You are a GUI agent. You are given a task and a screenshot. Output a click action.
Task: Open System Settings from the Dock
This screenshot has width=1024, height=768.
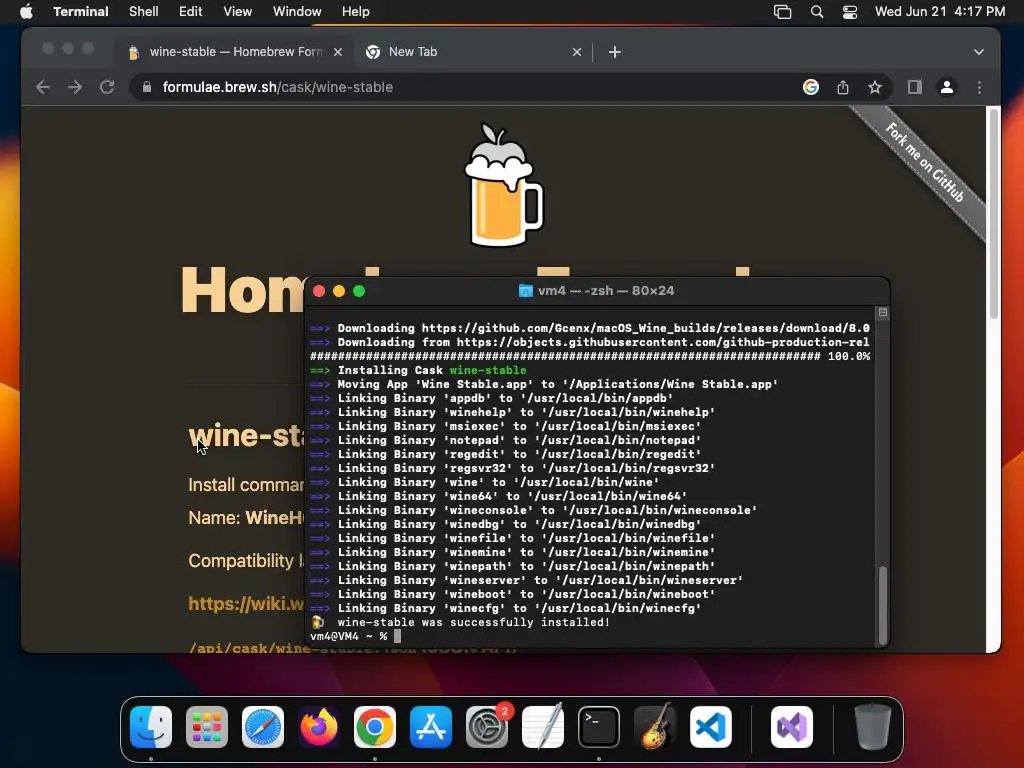coord(487,727)
